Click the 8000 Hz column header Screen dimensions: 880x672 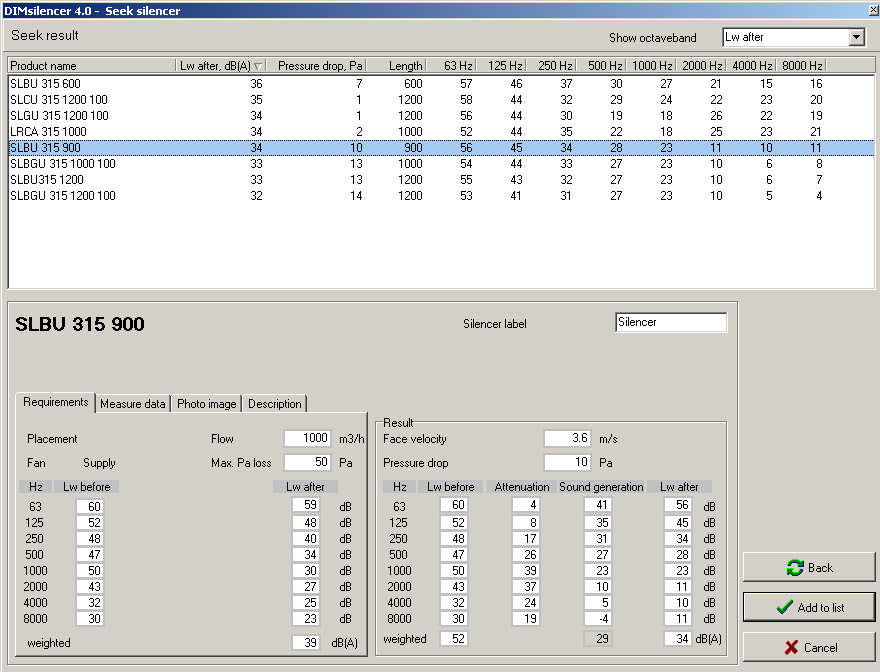(801, 66)
